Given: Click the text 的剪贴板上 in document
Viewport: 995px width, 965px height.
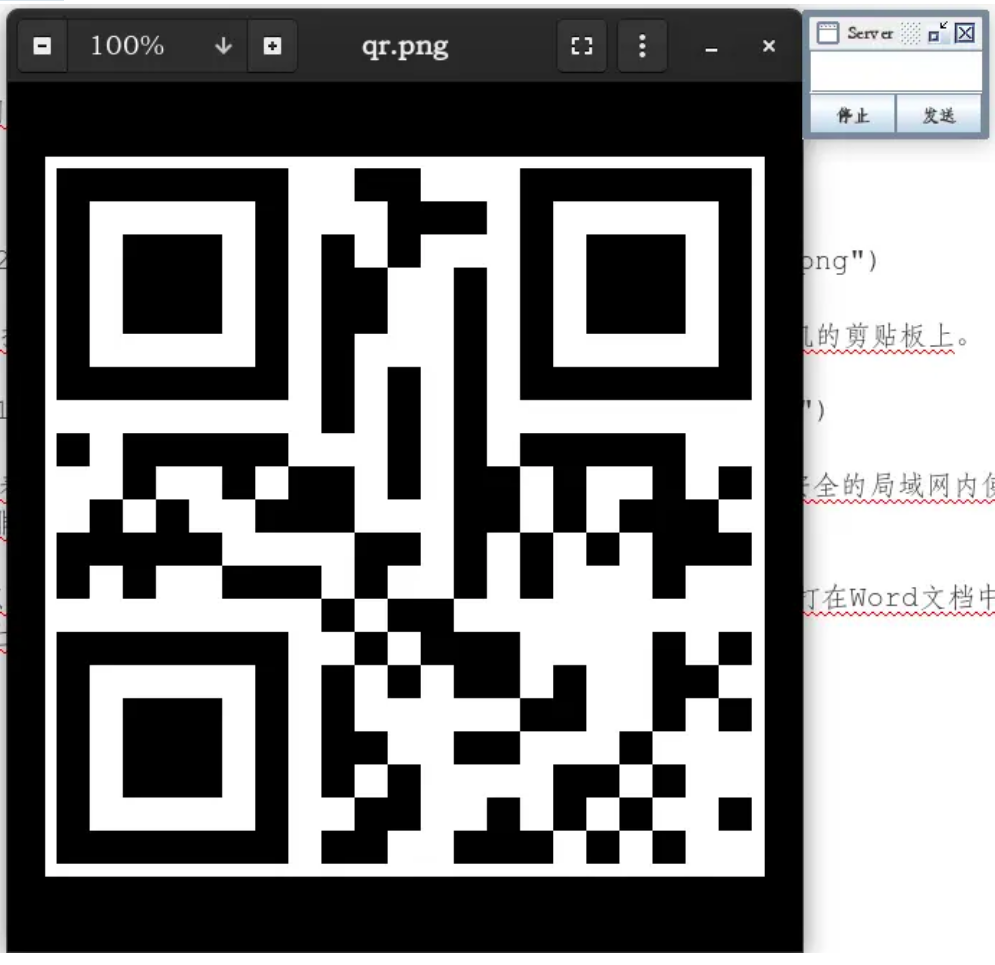Looking at the screenshot, I should 885,336.
